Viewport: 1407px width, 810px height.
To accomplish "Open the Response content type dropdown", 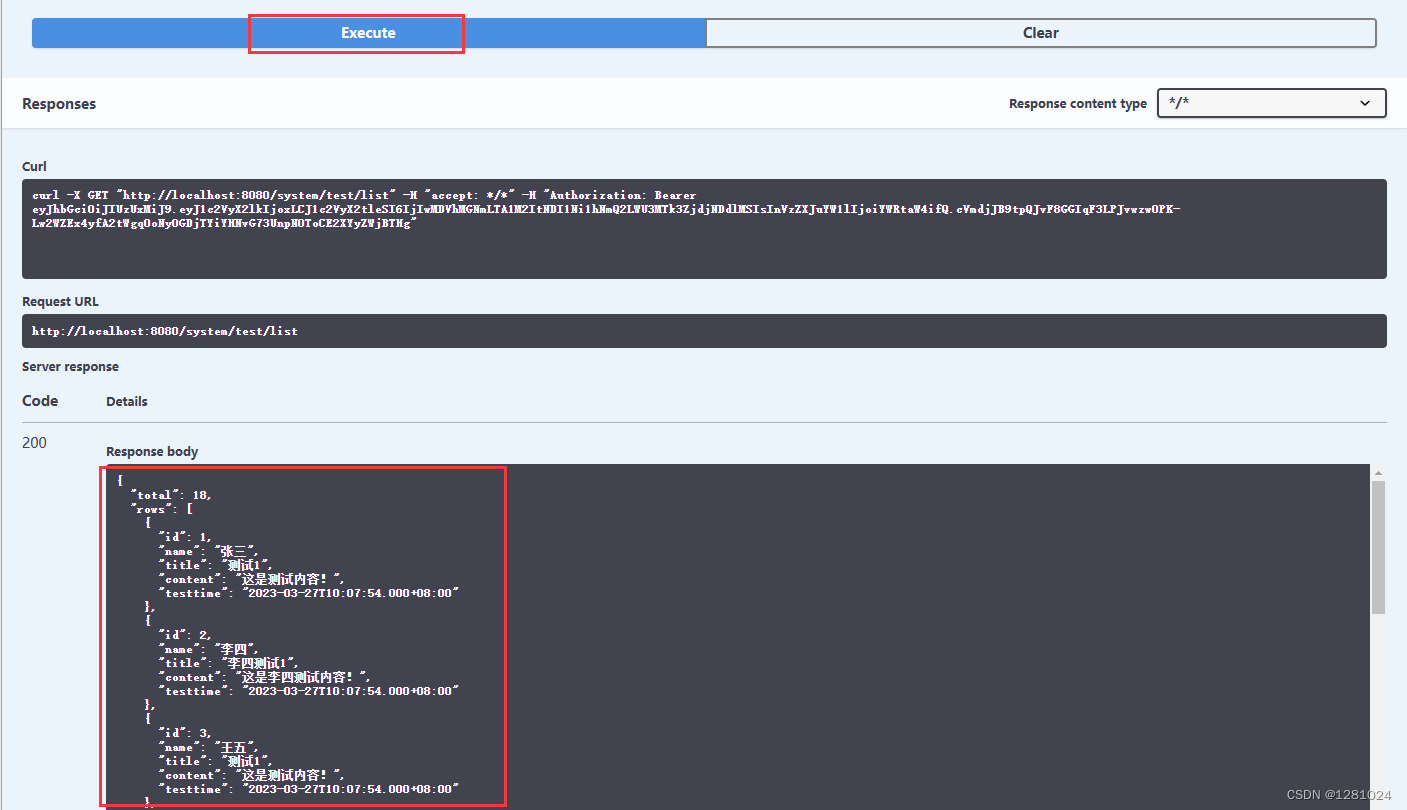I will pos(1271,103).
